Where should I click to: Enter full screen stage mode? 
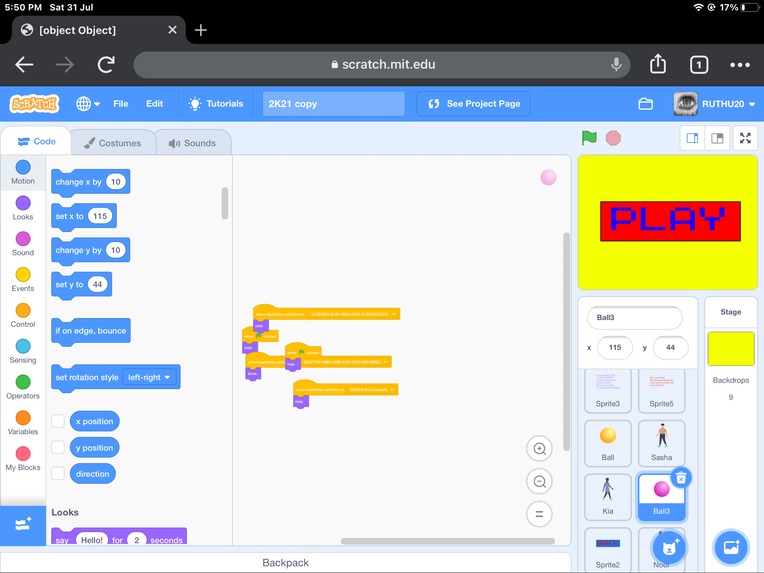[745, 138]
